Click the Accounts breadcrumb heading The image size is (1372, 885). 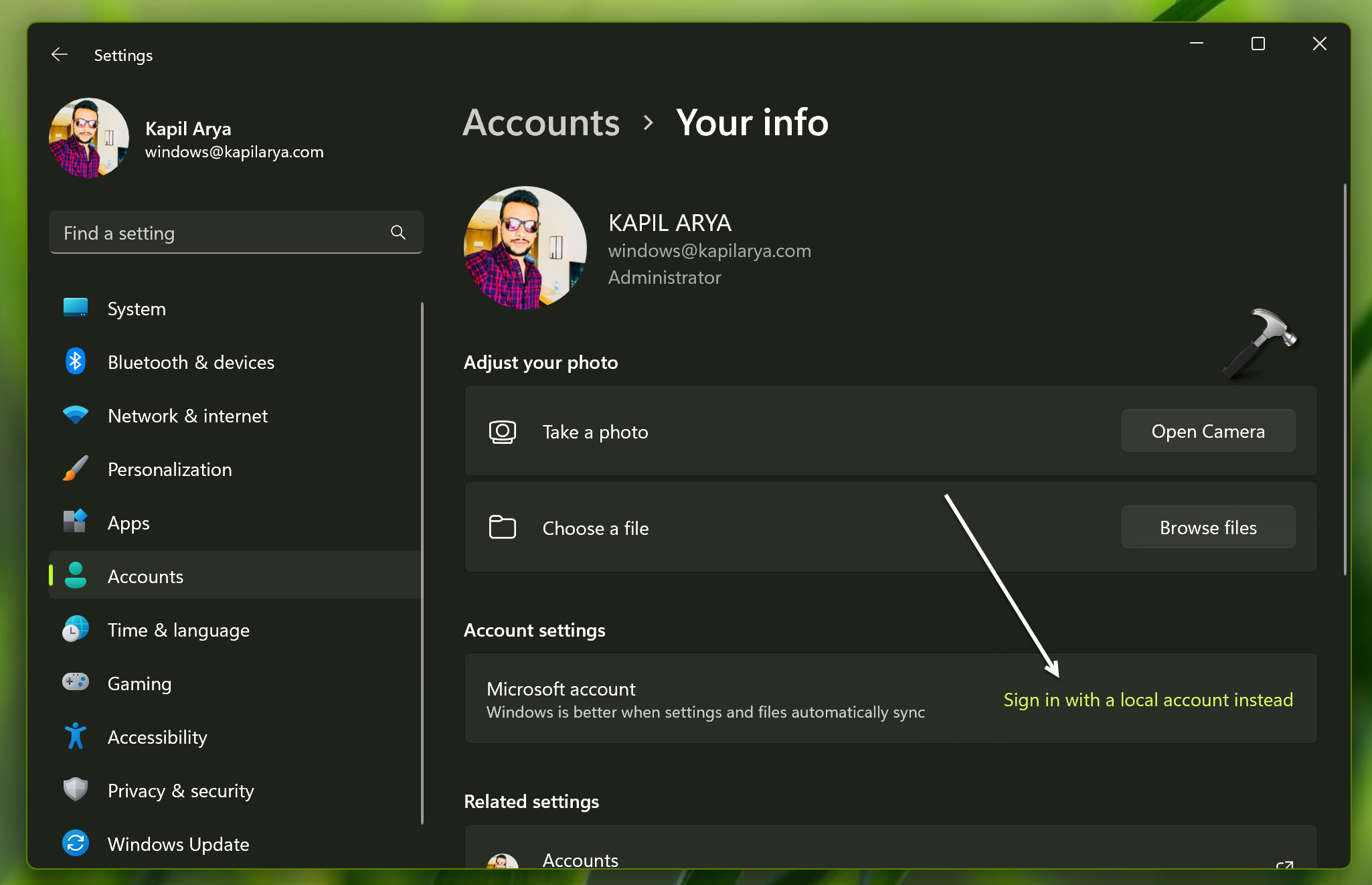point(541,123)
